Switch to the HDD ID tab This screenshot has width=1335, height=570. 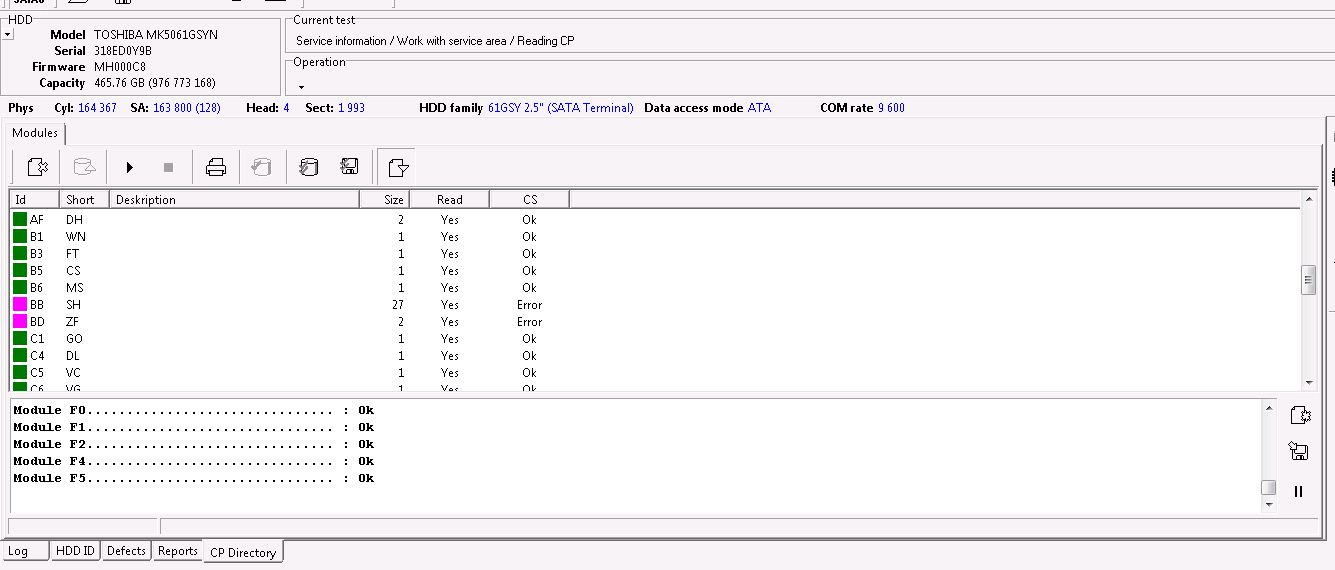pyautogui.click(x=75, y=551)
